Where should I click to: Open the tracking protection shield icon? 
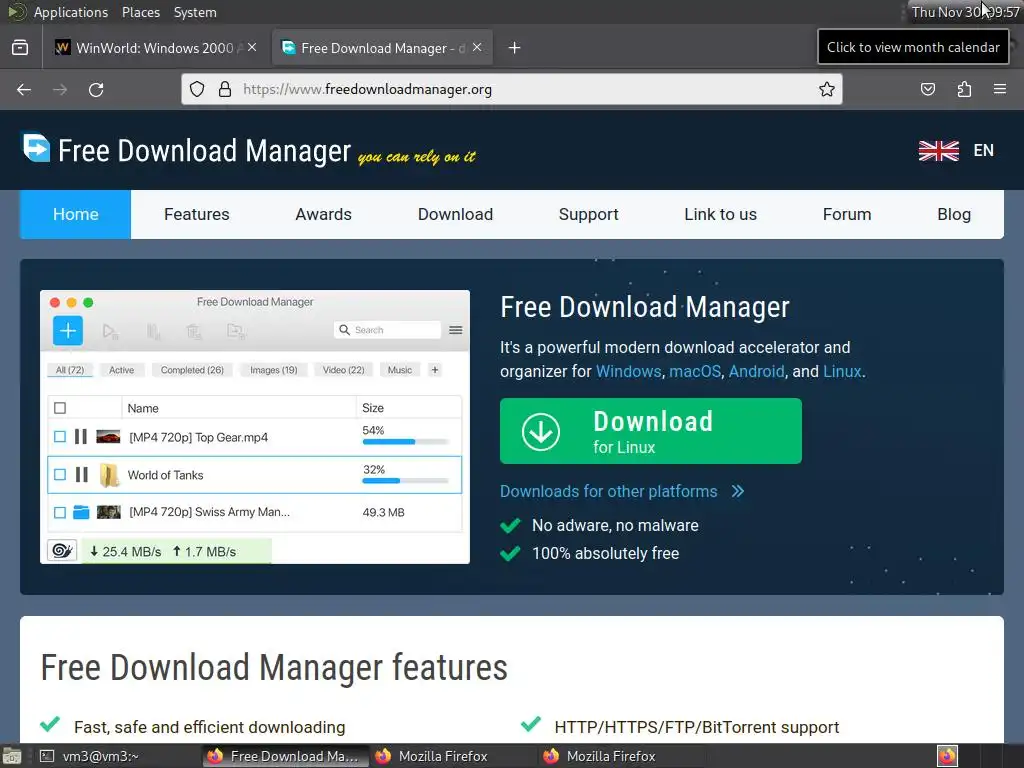tap(197, 89)
